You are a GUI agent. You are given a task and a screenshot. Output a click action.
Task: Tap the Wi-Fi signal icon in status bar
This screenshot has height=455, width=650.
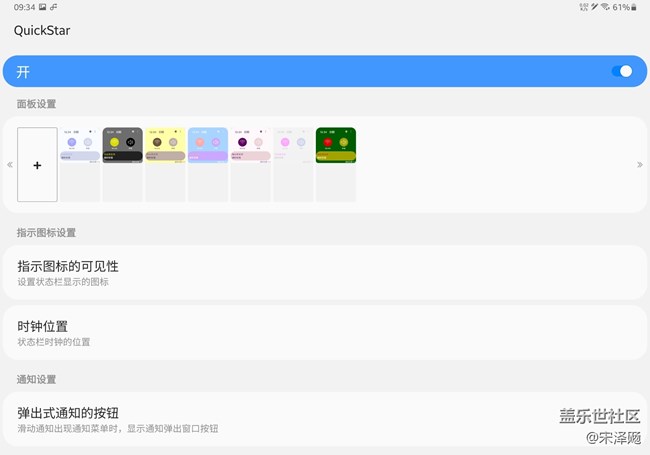pos(605,7)
